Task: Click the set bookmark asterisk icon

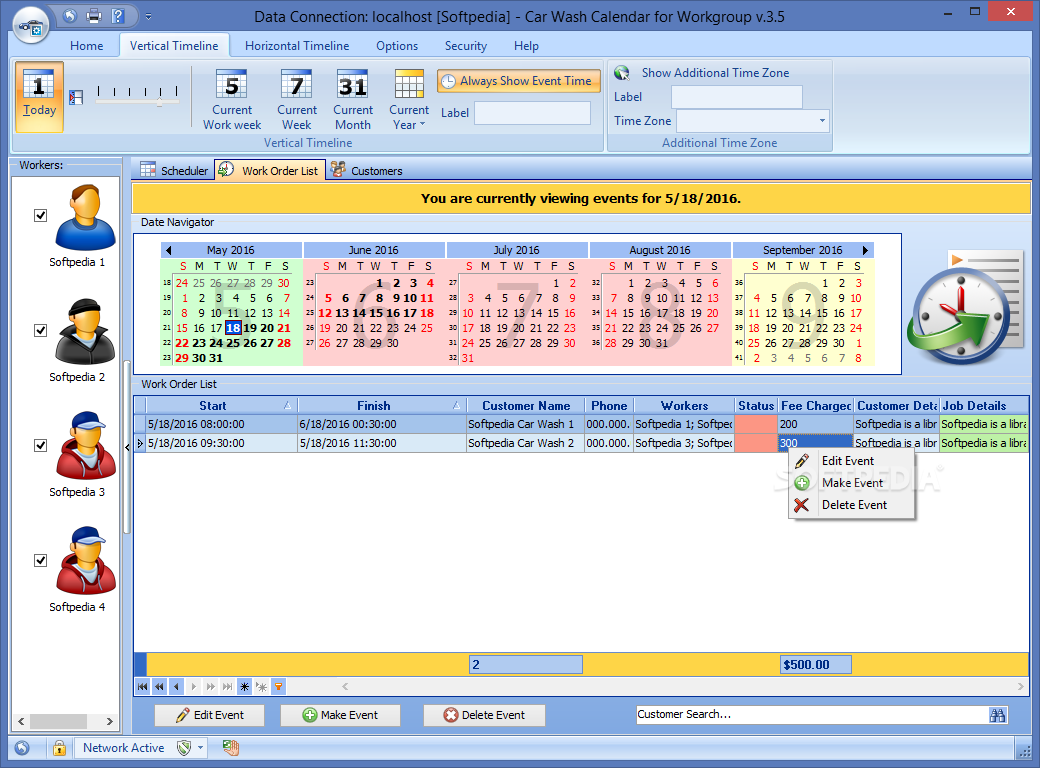Action: [x=245, y=687]
